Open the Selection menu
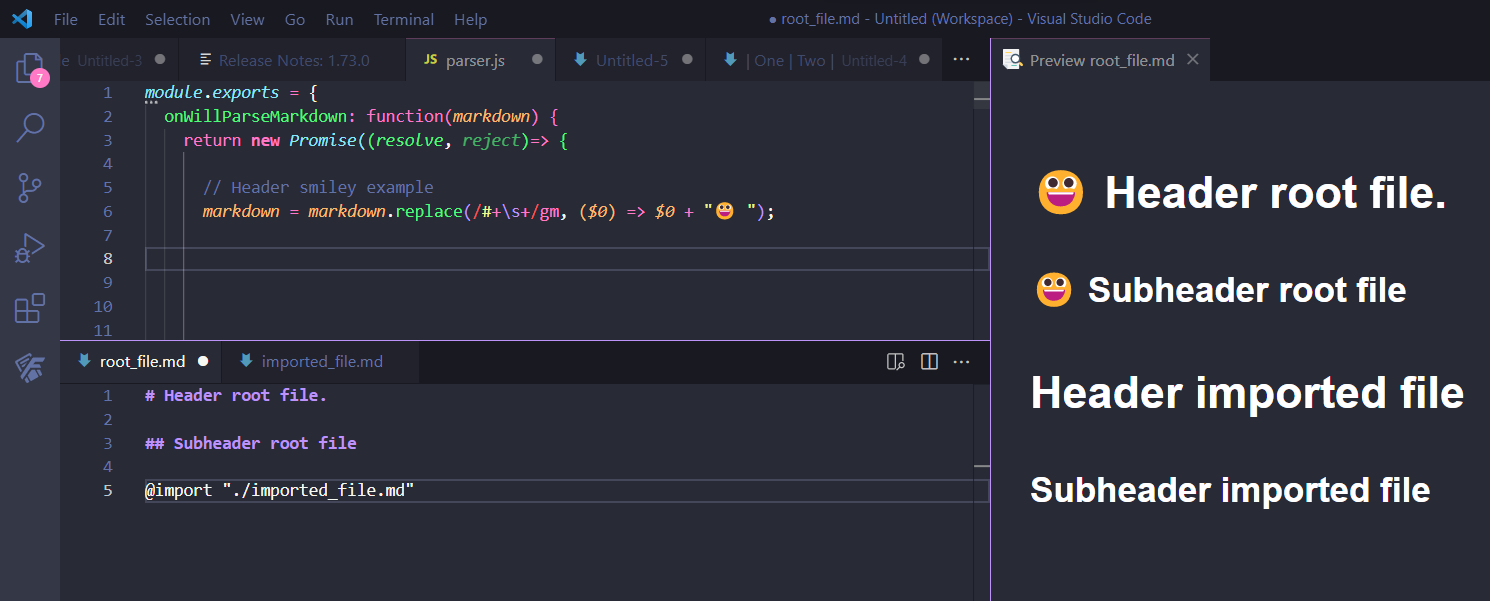This screenshot has height=601, width=1490. pyautogui.click(x=177, y=19)
